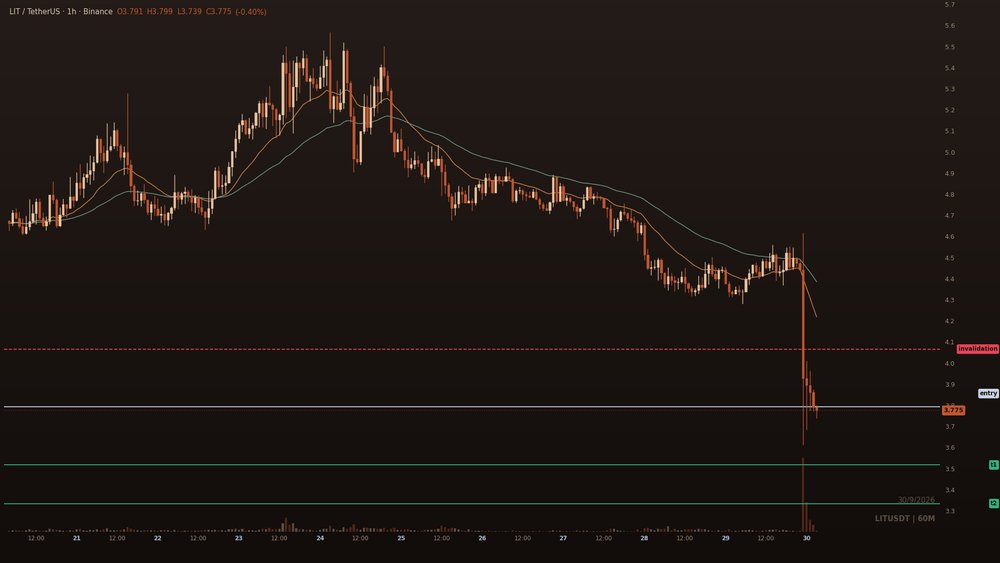1000x563 pixels.
Task: Click the 5.3 price axis label
Action: point(950,89)
